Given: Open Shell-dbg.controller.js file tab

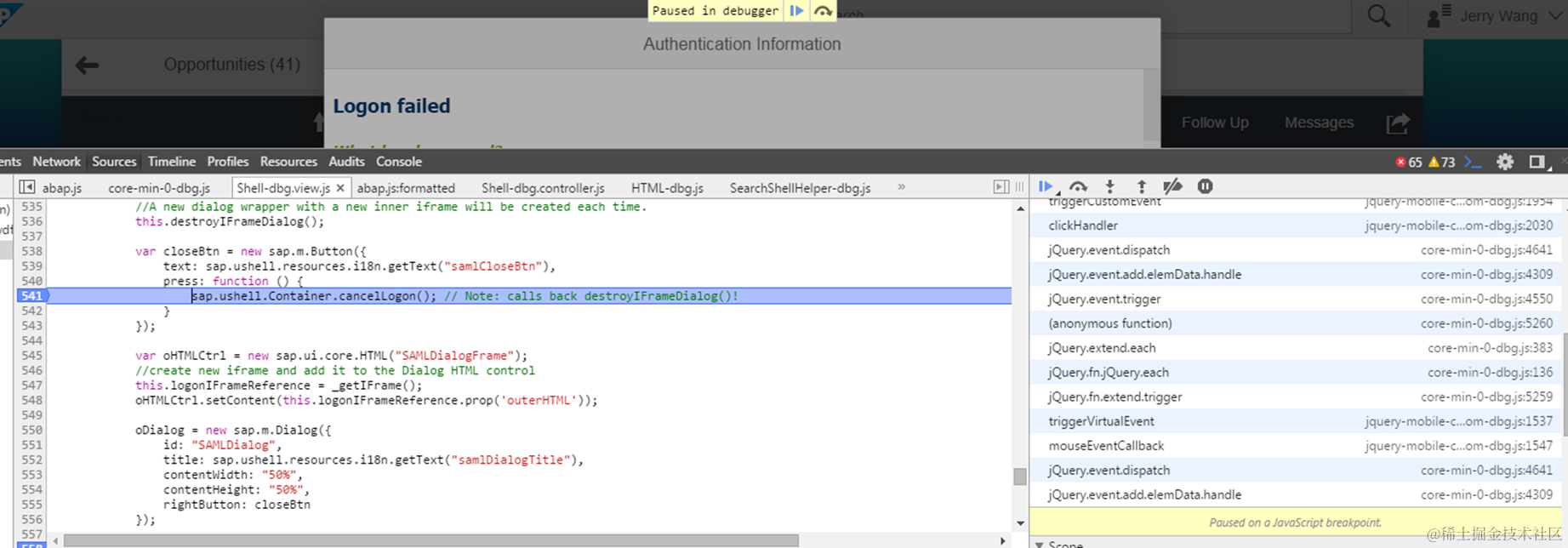Looking at the screenshot, I should 543,188.
